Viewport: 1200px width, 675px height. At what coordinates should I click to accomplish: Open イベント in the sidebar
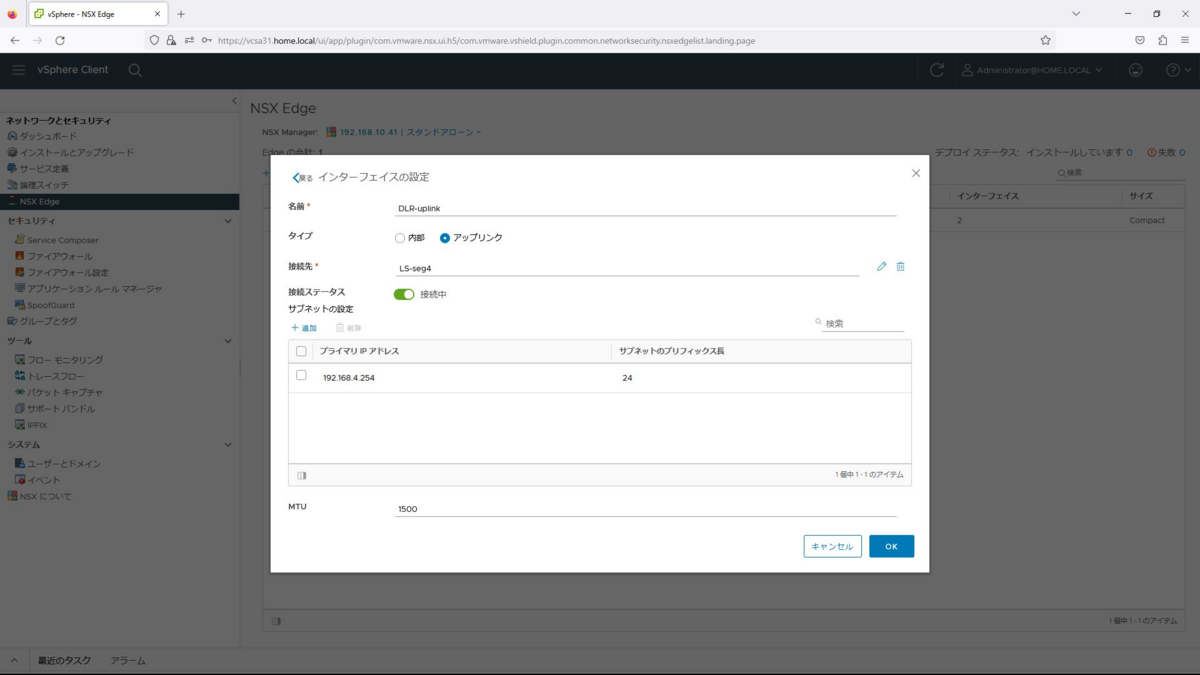(44, 480)
